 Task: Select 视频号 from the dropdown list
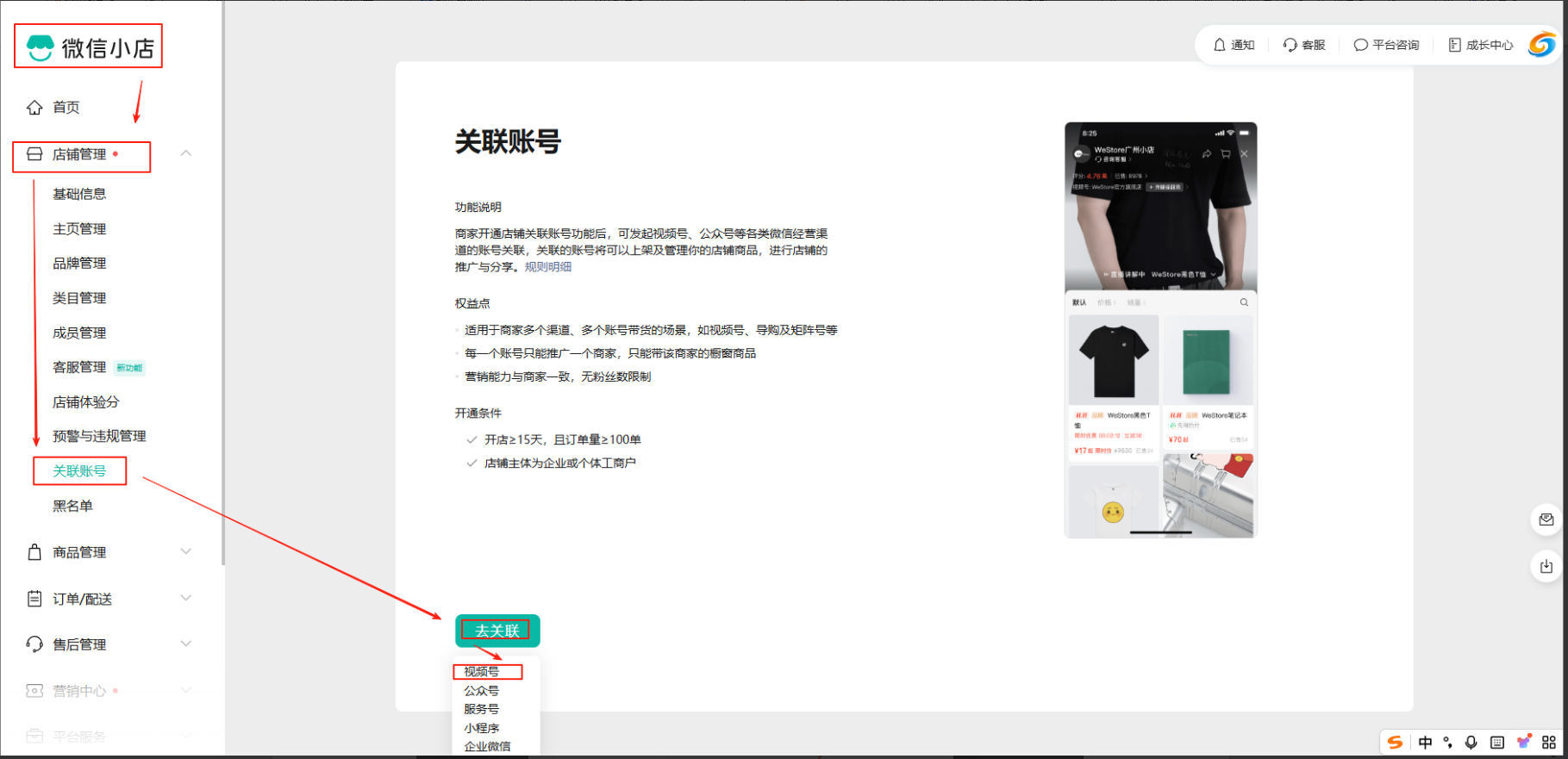point(482,671)
